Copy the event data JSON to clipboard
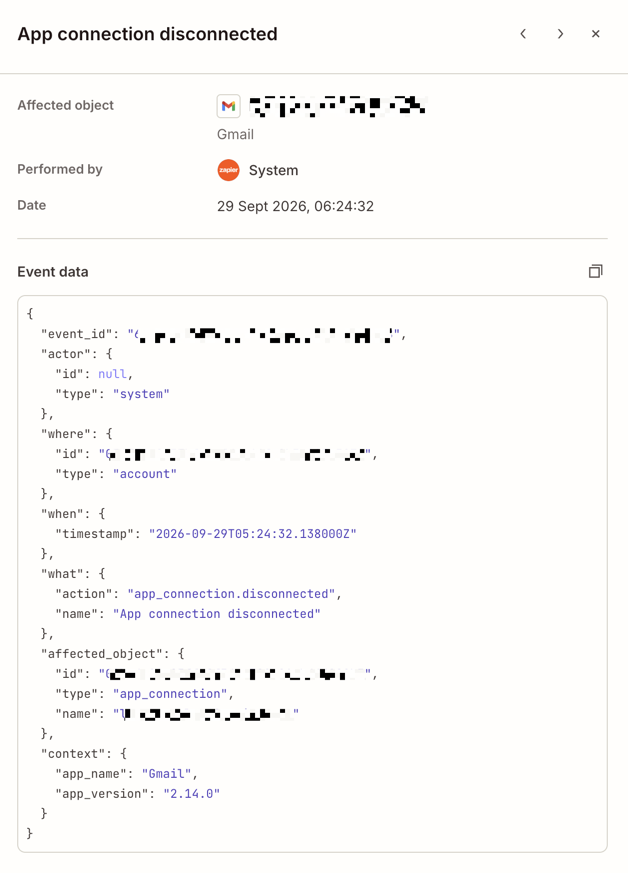This screenshot has width=628, height=873. (x=596, y=271)
